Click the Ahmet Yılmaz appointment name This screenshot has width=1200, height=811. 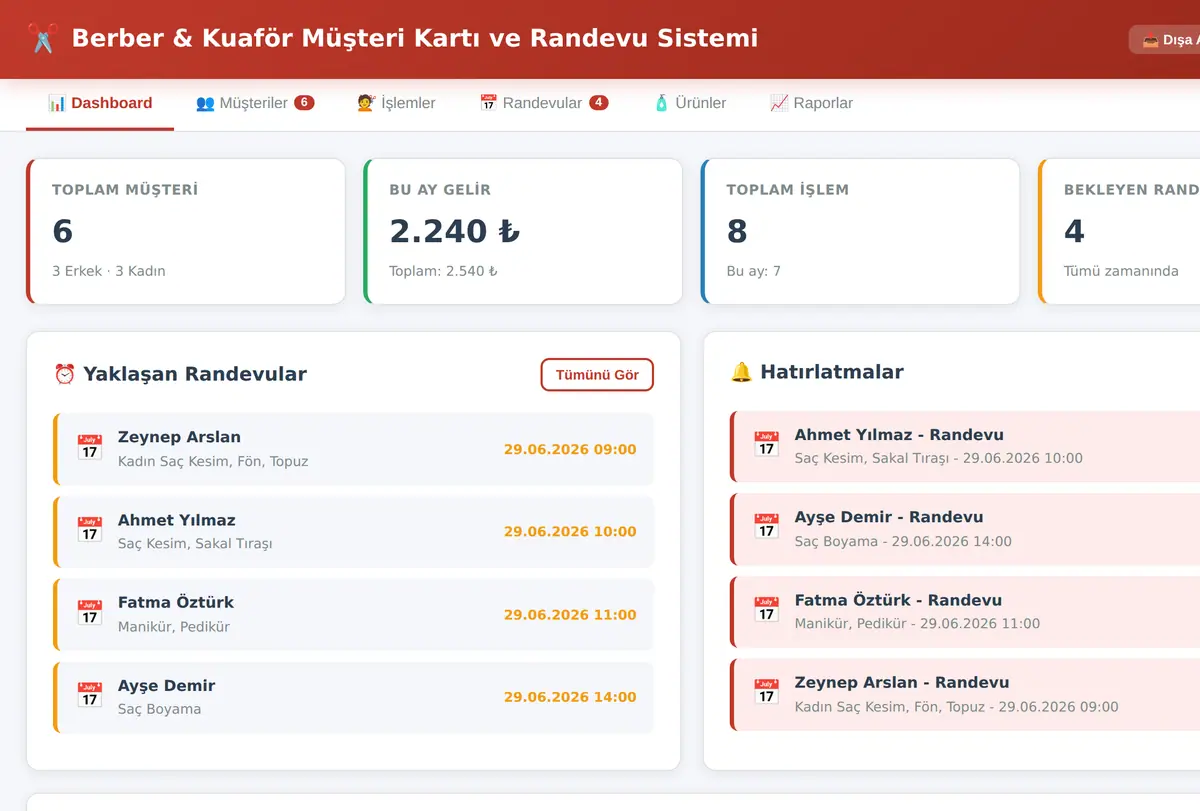tap(177, 520)
